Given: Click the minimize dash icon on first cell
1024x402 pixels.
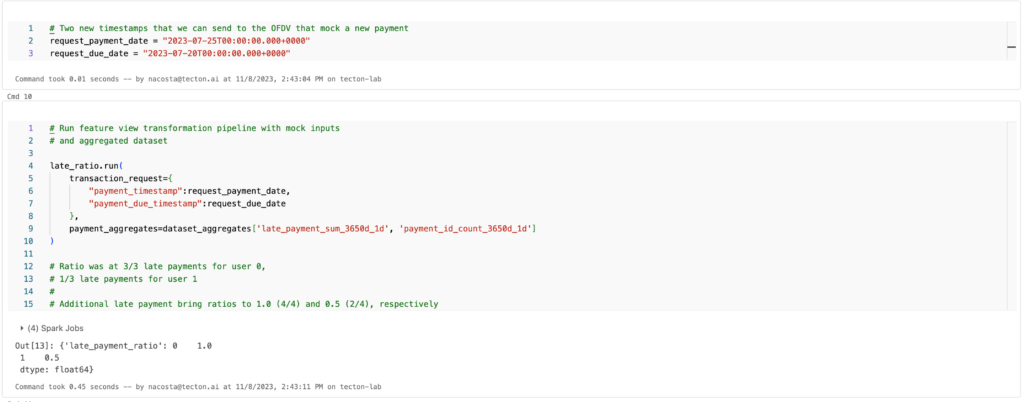Looking at the screenshot, I should (x=1012, y=47).
